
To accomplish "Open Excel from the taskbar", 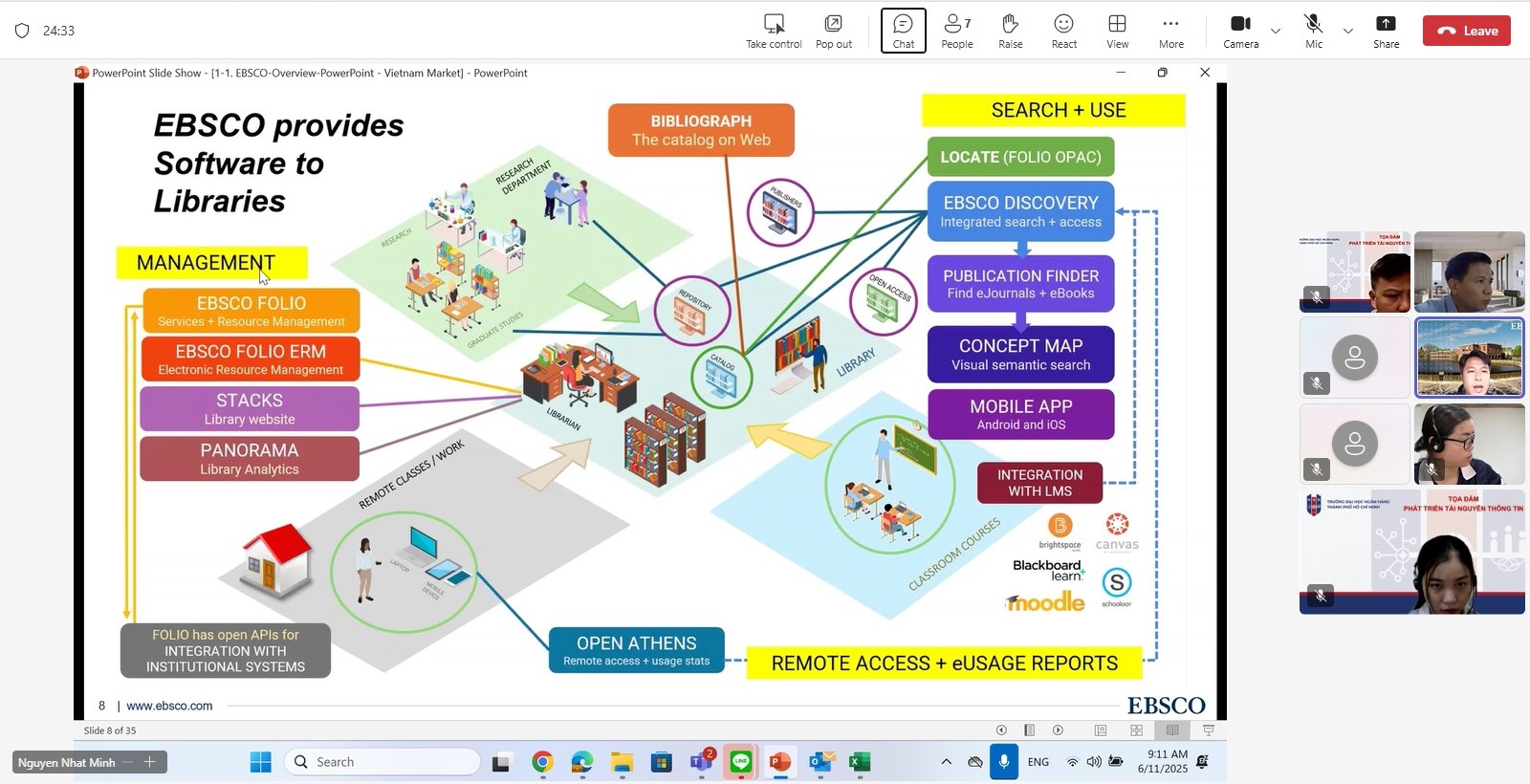I will click(x=860, y=762).
